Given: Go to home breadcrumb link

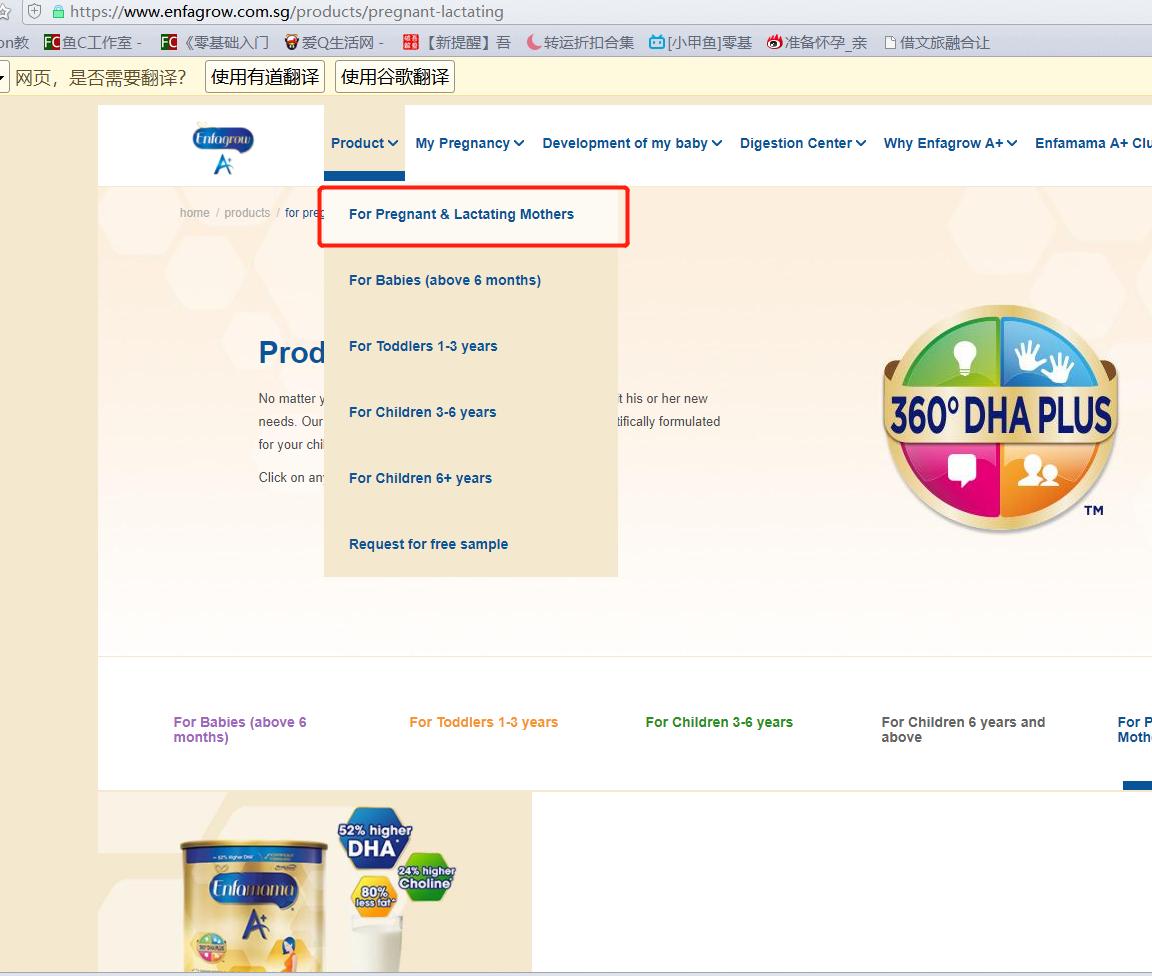Looking at the screenshot, I should point(195,213).
